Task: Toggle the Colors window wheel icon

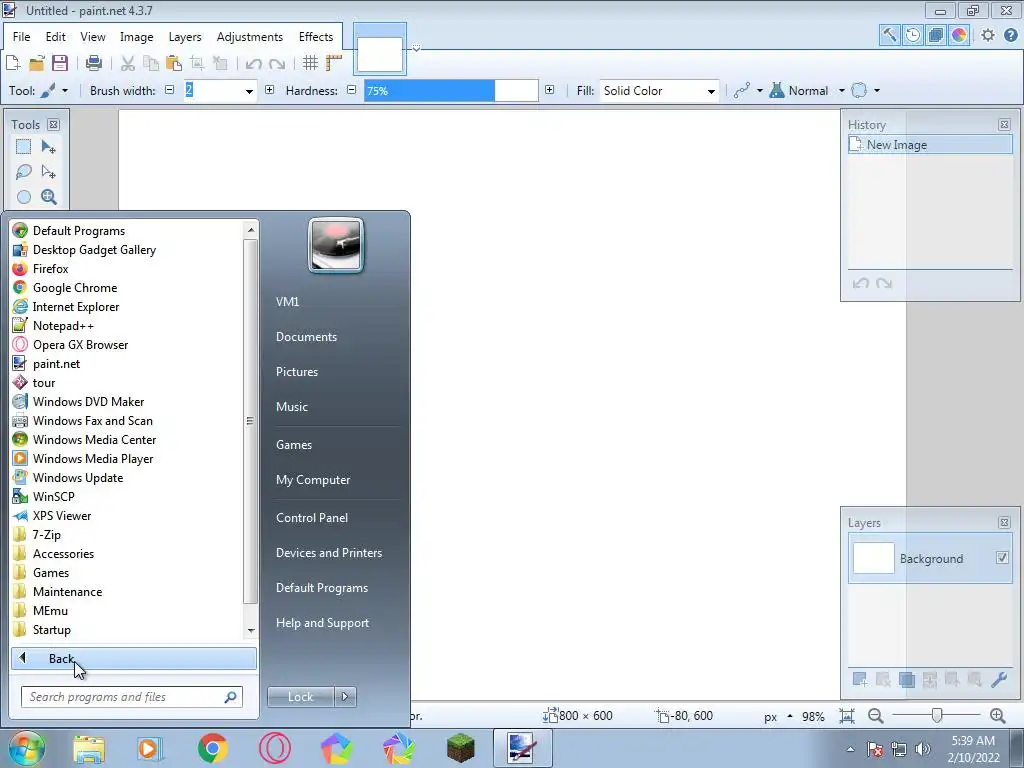Action: (959, 35)
